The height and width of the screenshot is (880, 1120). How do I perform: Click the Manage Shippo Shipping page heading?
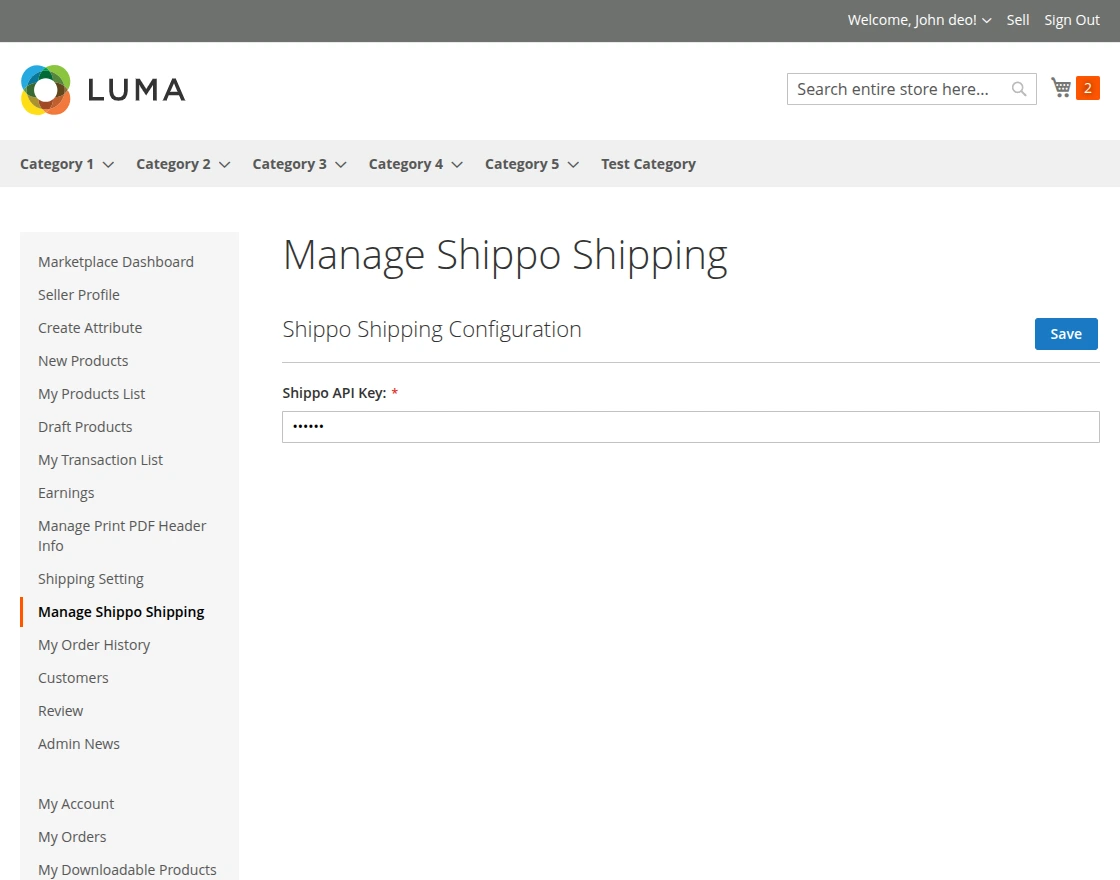click(x=505, y=256)
